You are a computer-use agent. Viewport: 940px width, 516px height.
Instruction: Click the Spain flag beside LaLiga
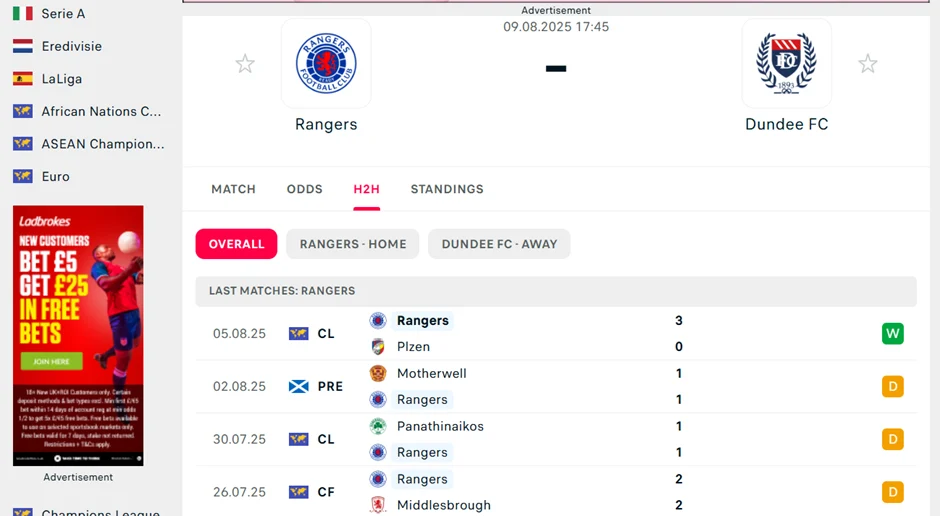(22, 79)
